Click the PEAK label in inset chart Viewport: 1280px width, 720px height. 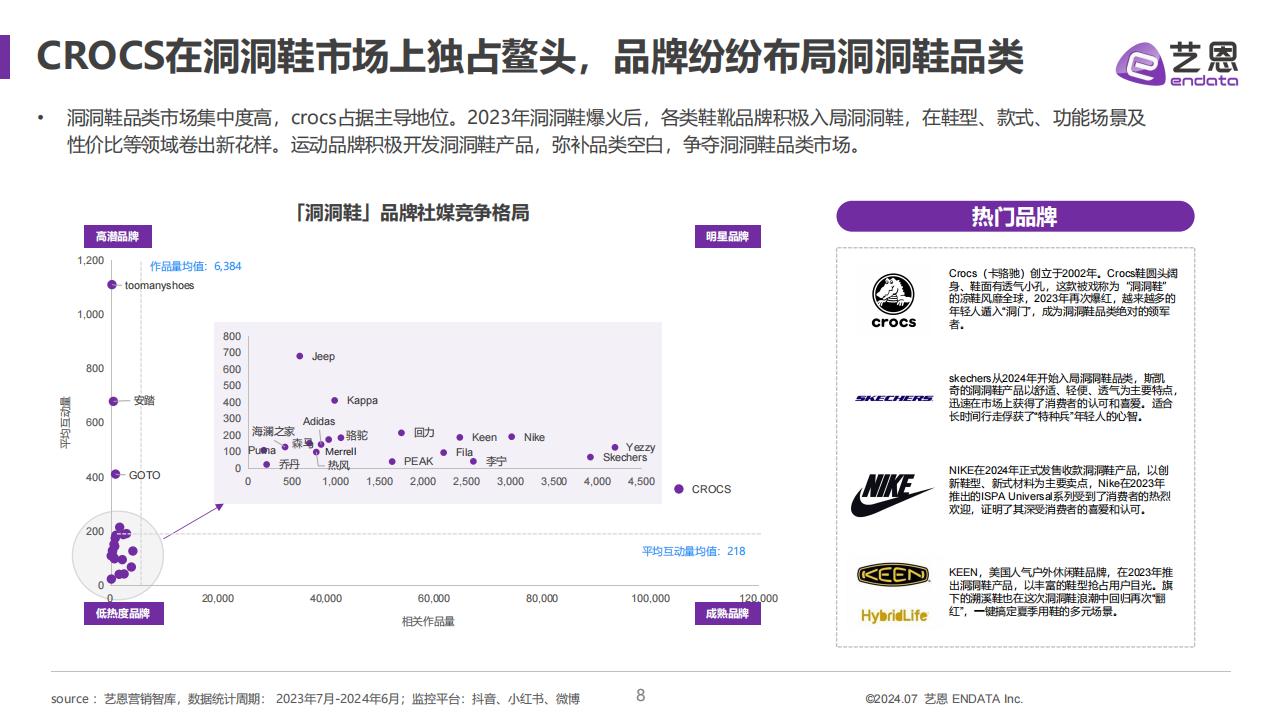418,462
